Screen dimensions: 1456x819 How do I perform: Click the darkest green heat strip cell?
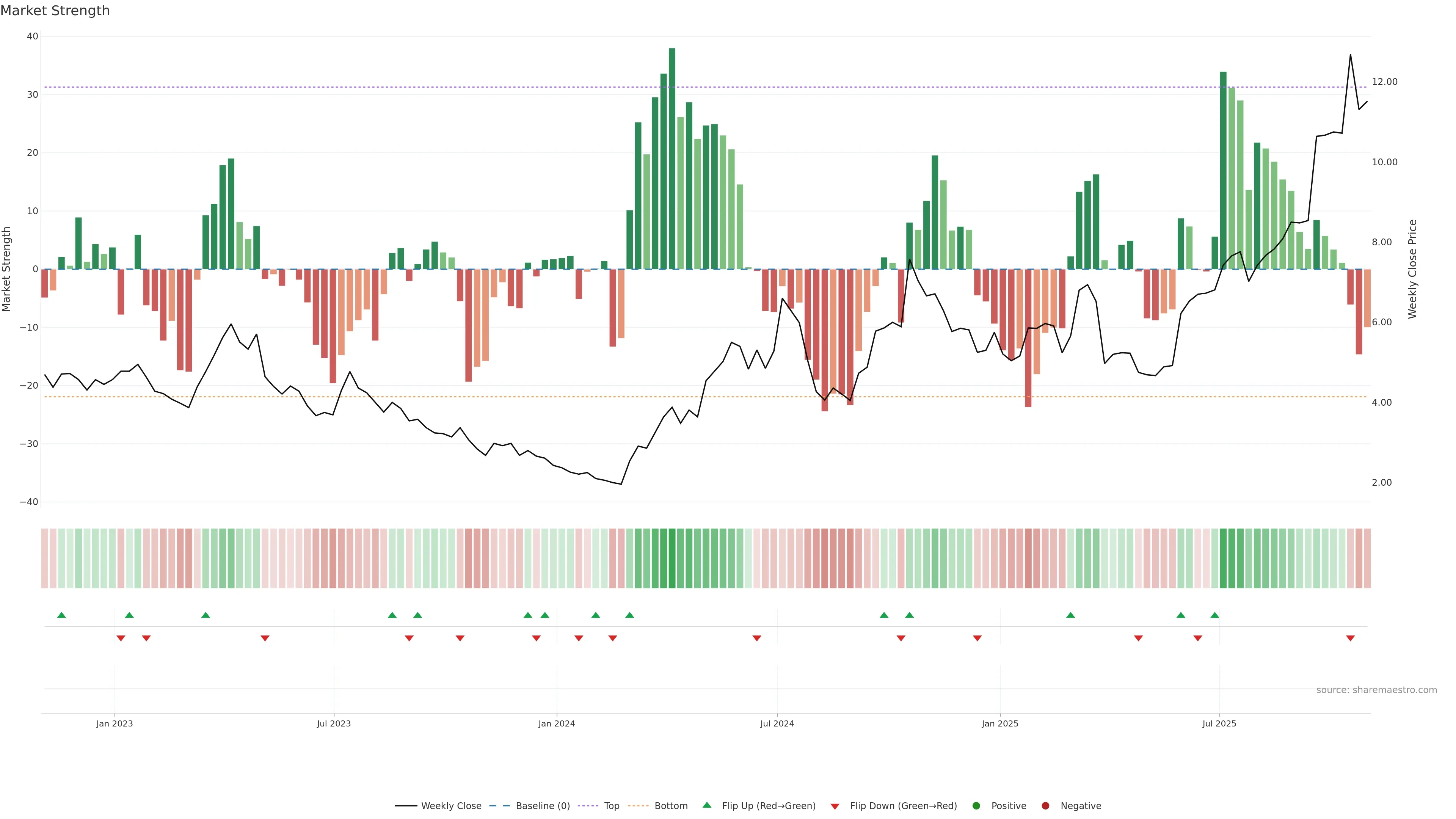pos(672,558)
